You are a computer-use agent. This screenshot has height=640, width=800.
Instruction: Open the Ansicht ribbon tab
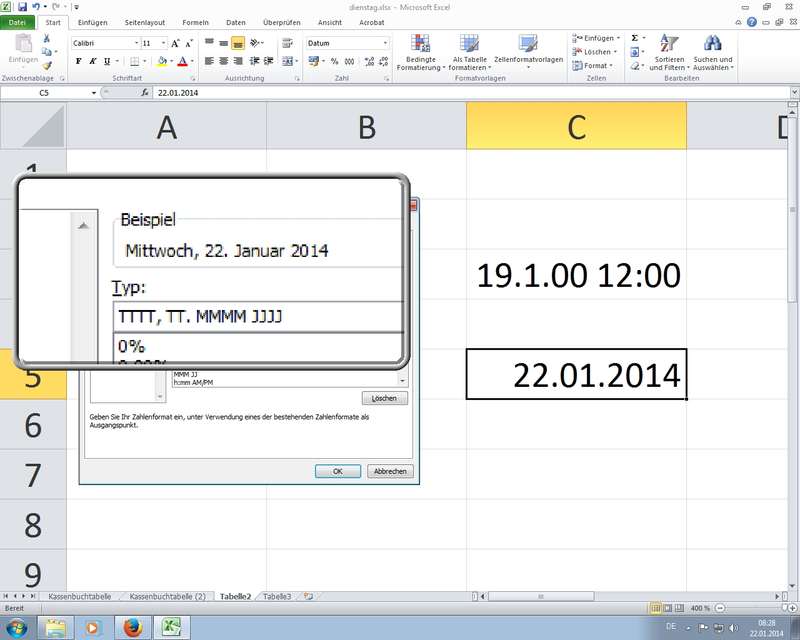330,22
